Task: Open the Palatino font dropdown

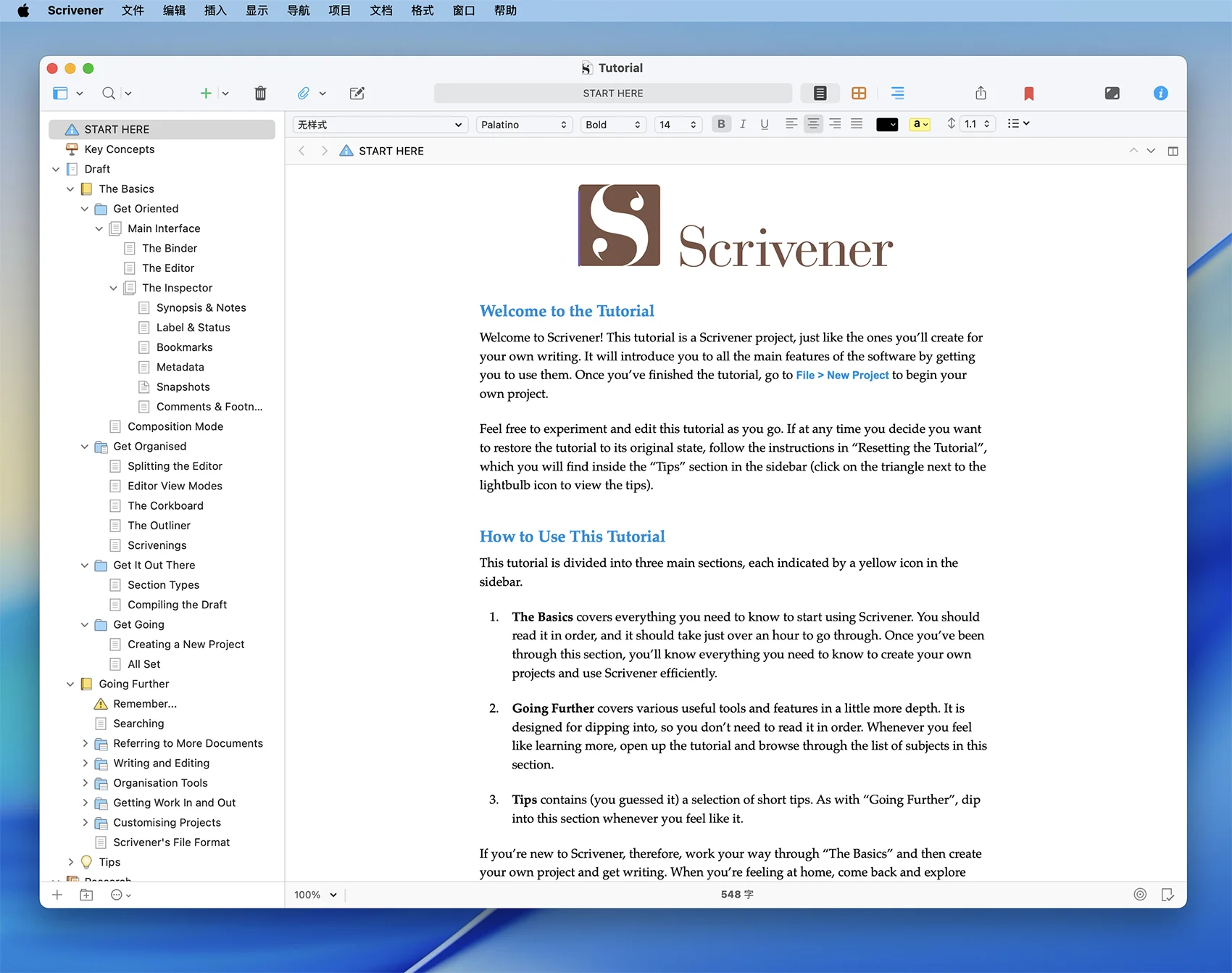Action: click(523, 125)
